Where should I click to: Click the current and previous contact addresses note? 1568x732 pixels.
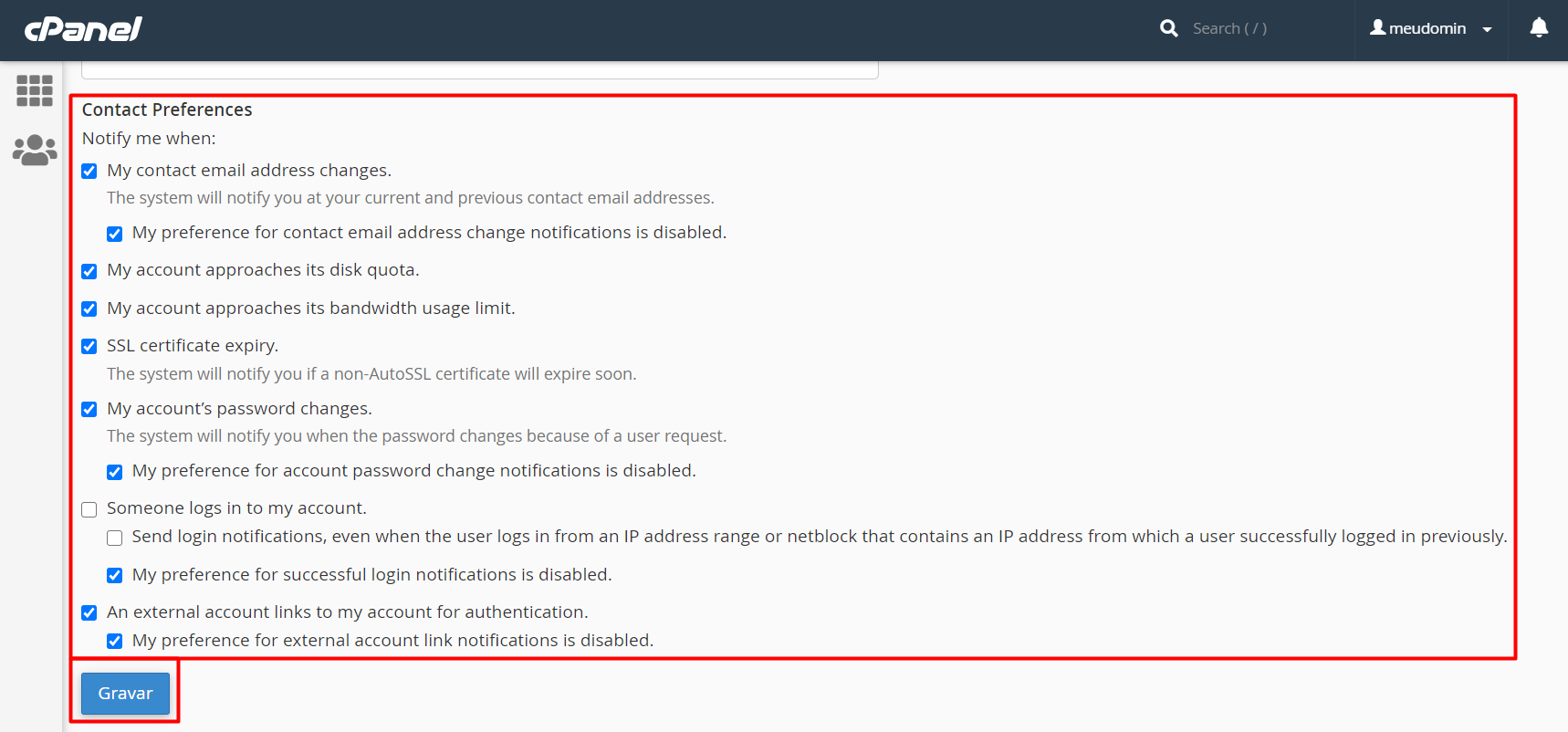tap(411, 198)
